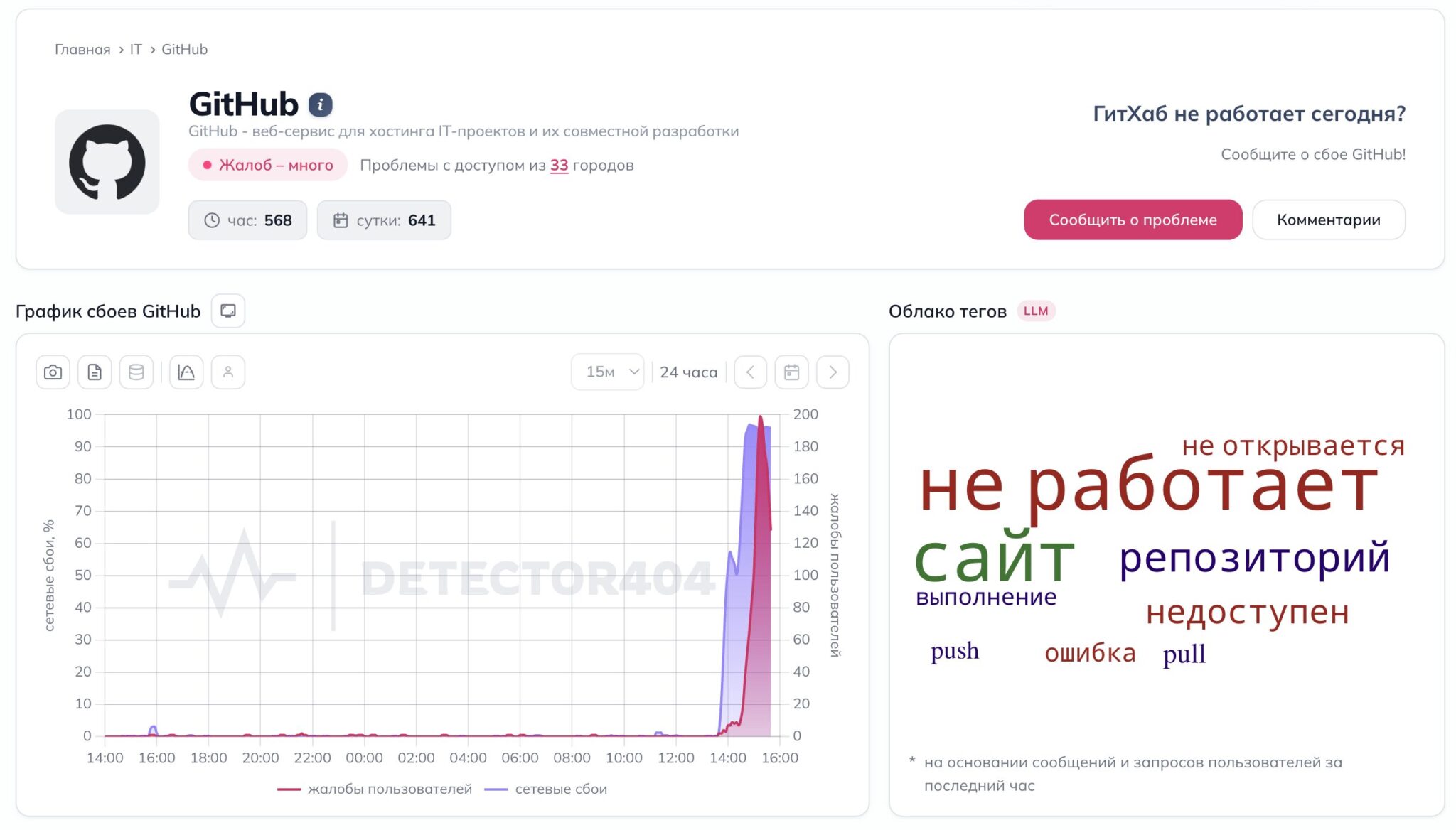Click the 14:00 label at chart's right

coord(728,758)
